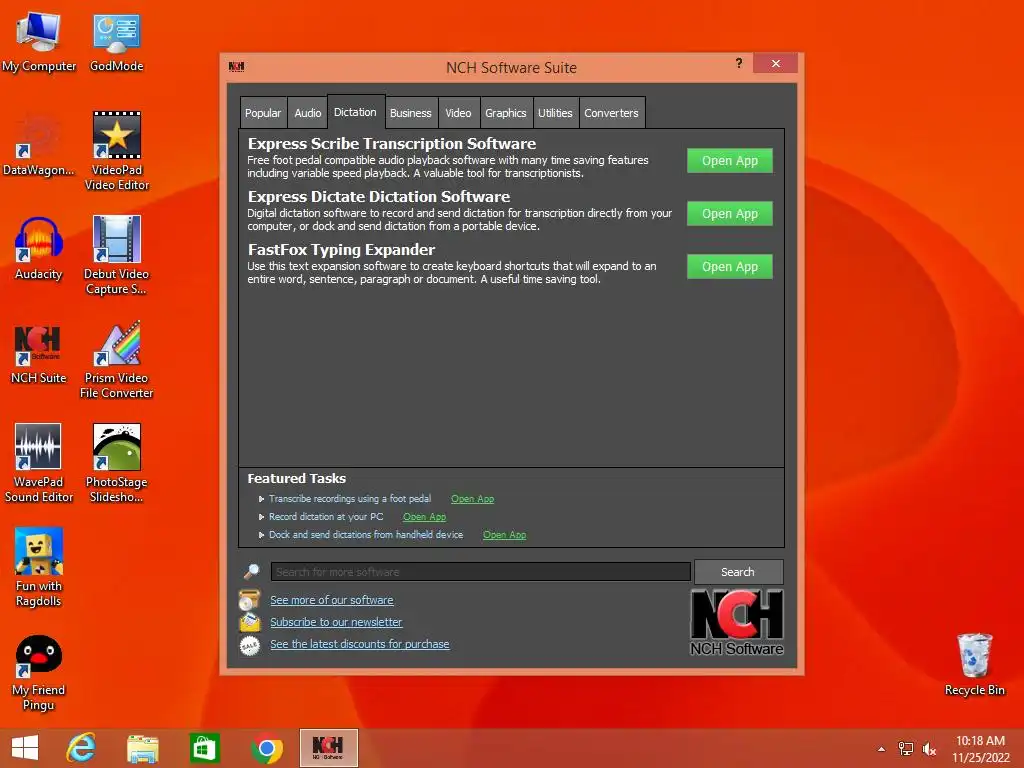Click the Search button
The height and width of the screenshot is (768, 1024).
(738, 572)
